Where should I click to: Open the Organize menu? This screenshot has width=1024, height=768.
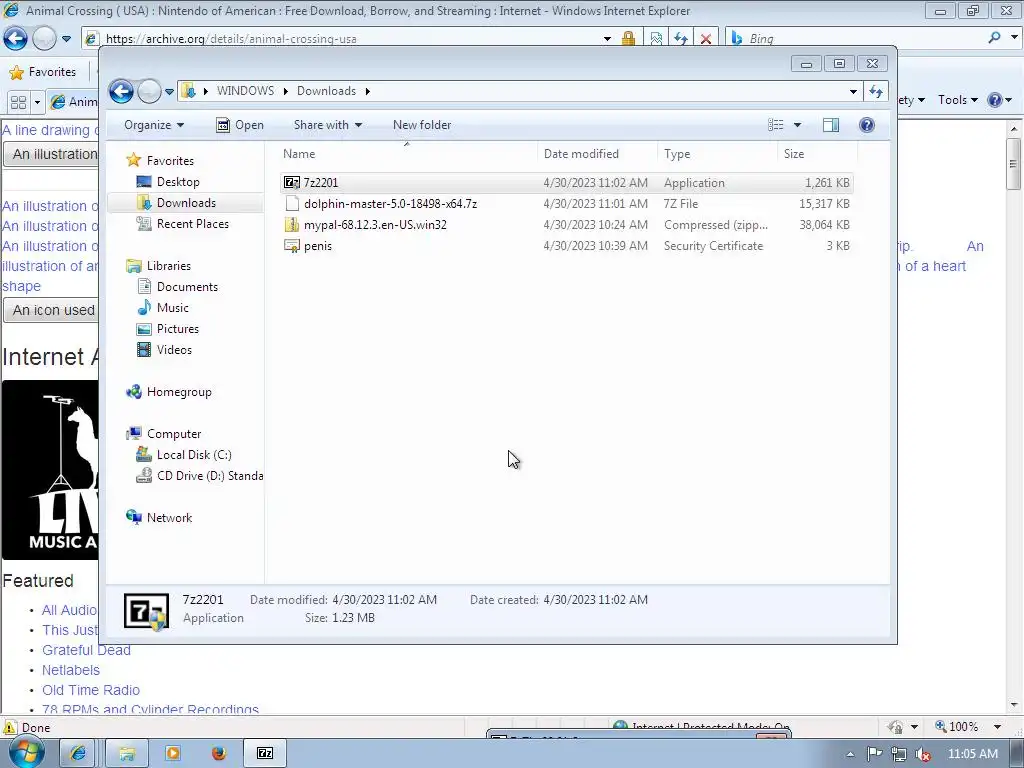tap(154, 125)
